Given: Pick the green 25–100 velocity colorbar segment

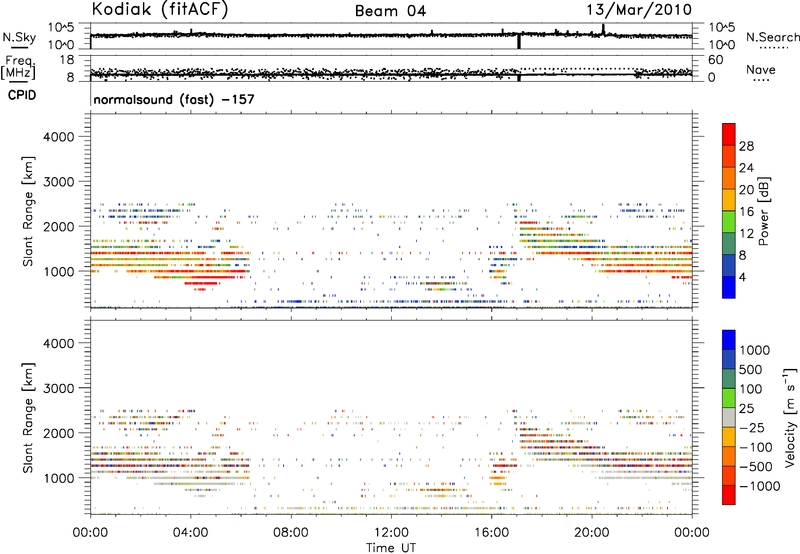Looking at the screenshot, I should tap(729, 398).
